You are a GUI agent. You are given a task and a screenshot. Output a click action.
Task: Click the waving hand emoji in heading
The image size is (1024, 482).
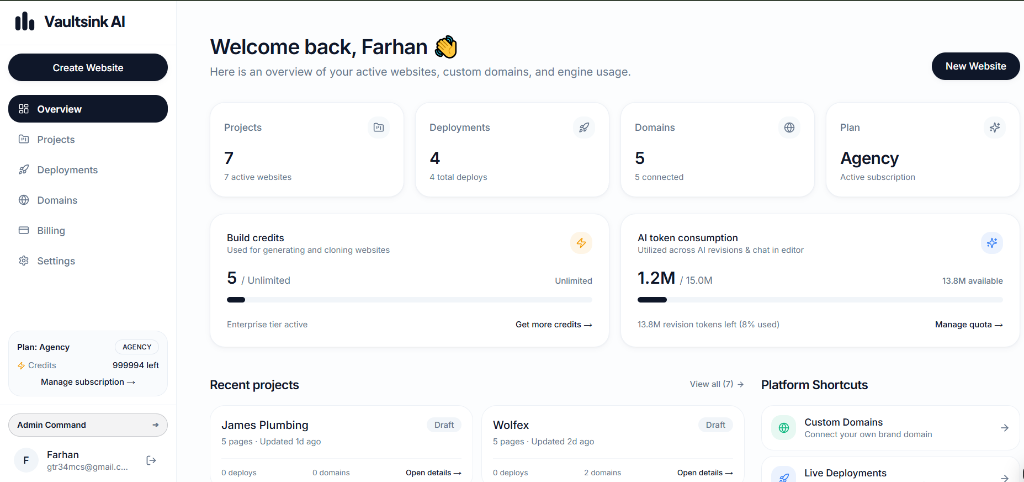coord(446,47)
